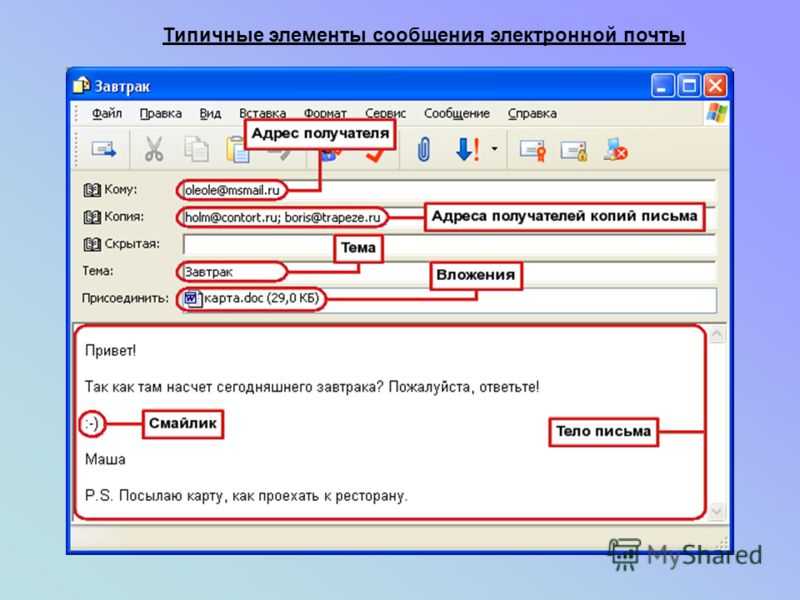The width and height of the screenshot is (800, 600).
Task: Open the Файл menu
Action: (107, 113)
